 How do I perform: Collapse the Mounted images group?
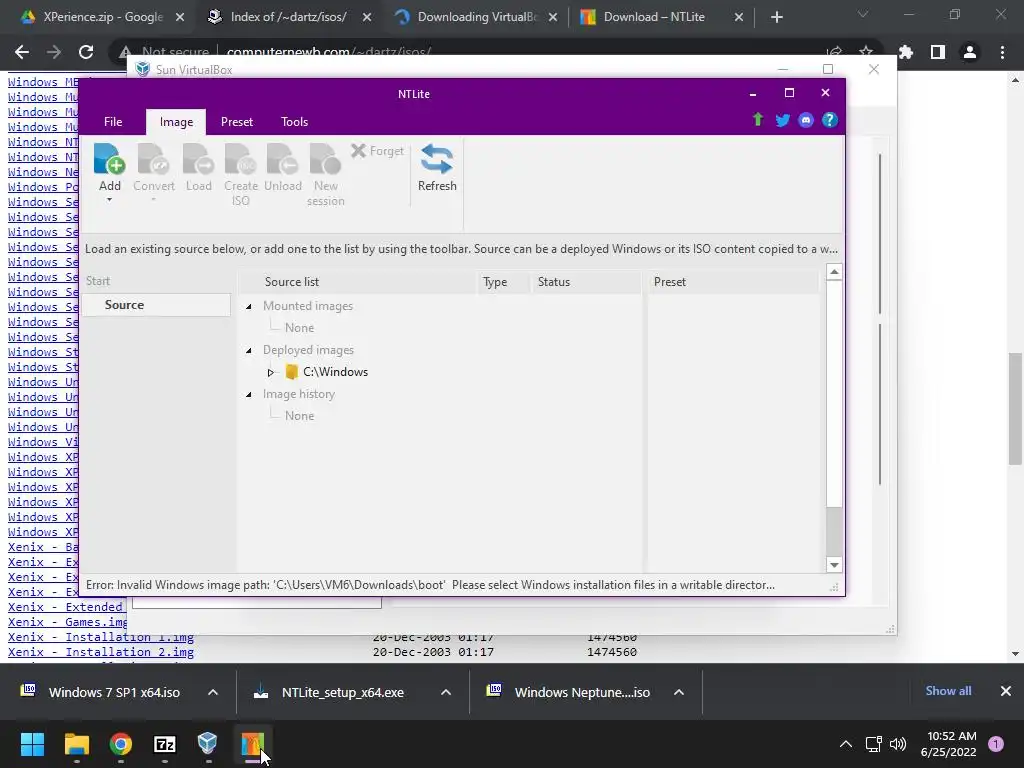(x=249, y=306)
